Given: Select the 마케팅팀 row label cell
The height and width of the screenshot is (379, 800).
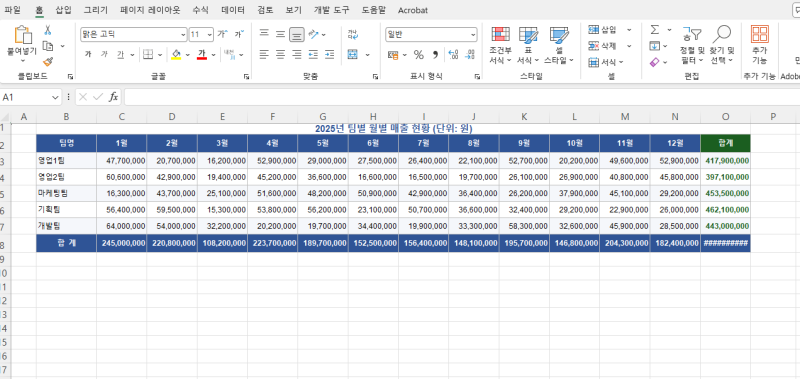Looking at the screenshot, I should pos(66,193).
